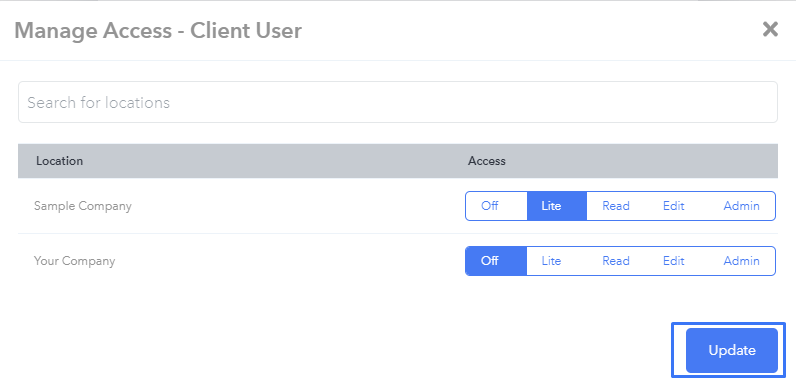
Task: Select the Your Company location name
Action: point(75,261)
